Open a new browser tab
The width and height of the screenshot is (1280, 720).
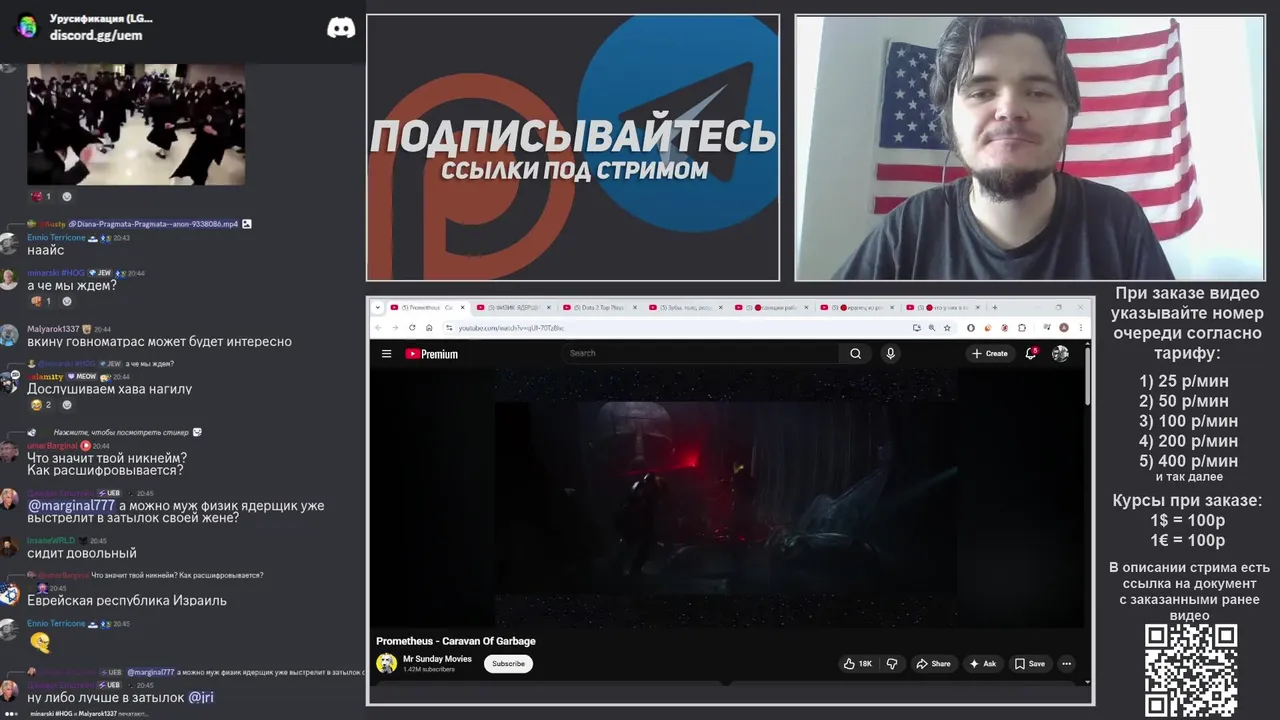coord(994,307)
